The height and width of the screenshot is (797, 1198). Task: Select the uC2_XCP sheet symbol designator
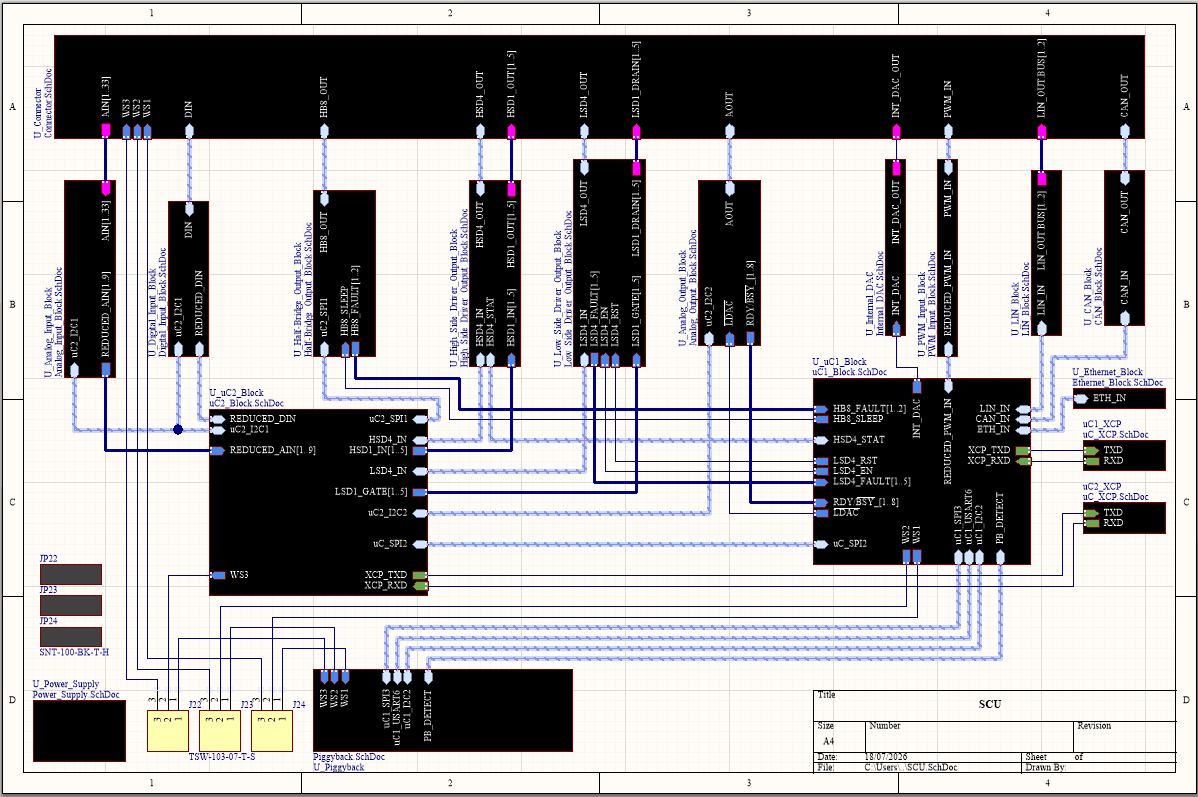pos(1102,486)
